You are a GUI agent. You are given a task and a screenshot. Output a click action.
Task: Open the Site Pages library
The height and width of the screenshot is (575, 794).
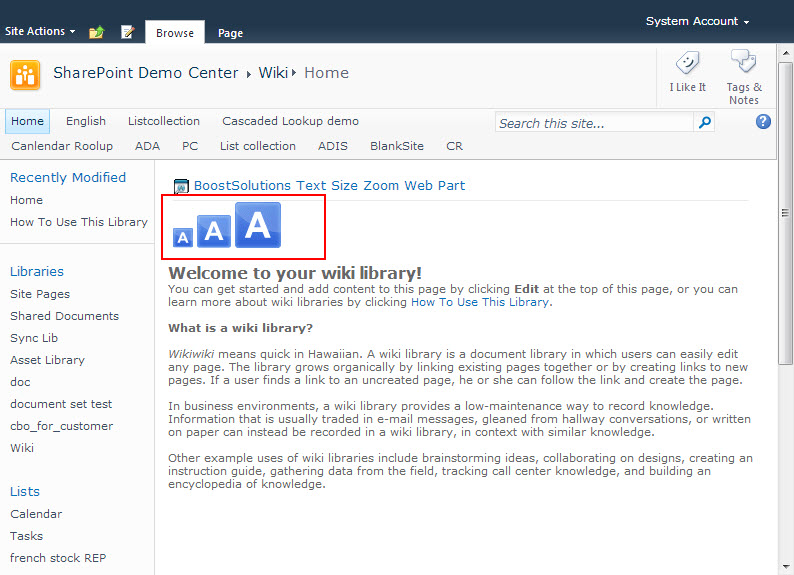coord(40,294)
